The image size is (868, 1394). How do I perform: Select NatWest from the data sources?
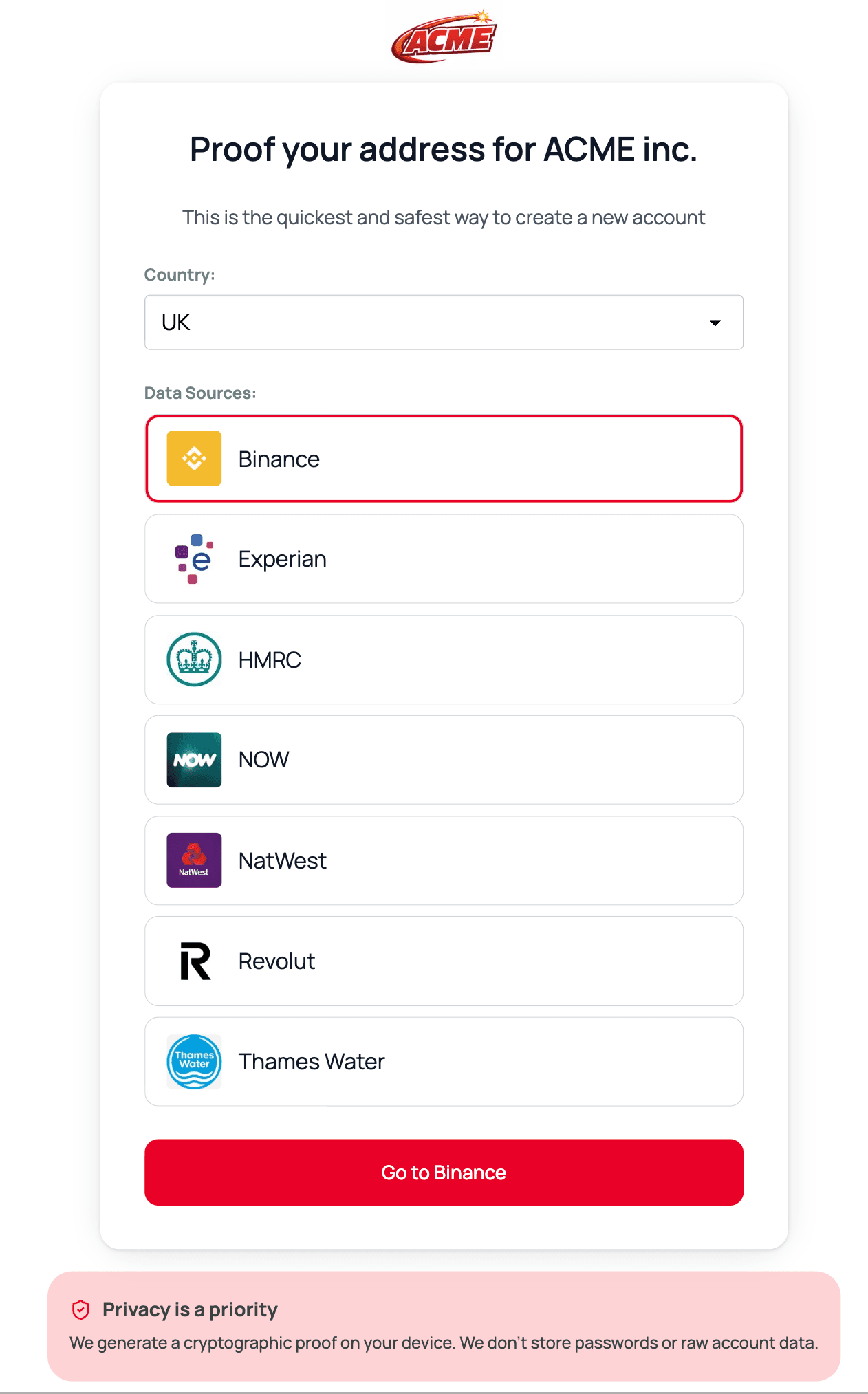444,860
